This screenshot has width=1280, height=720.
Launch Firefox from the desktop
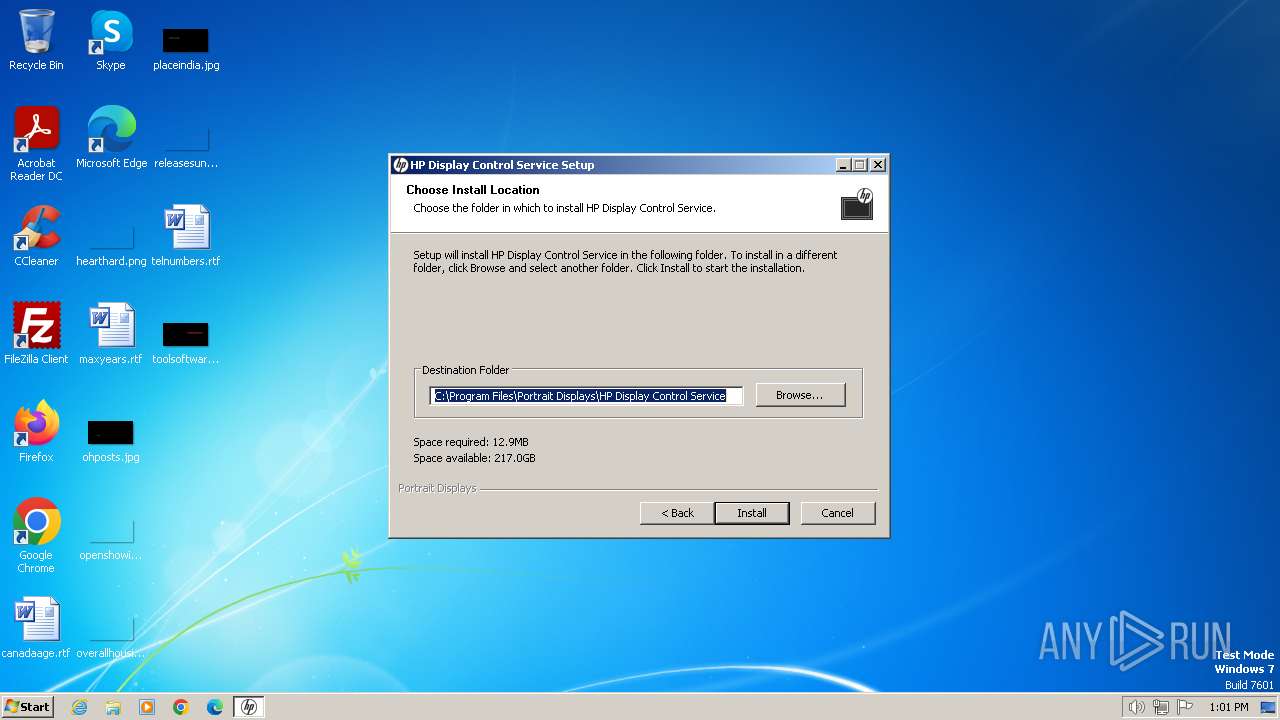pos(36,431)
